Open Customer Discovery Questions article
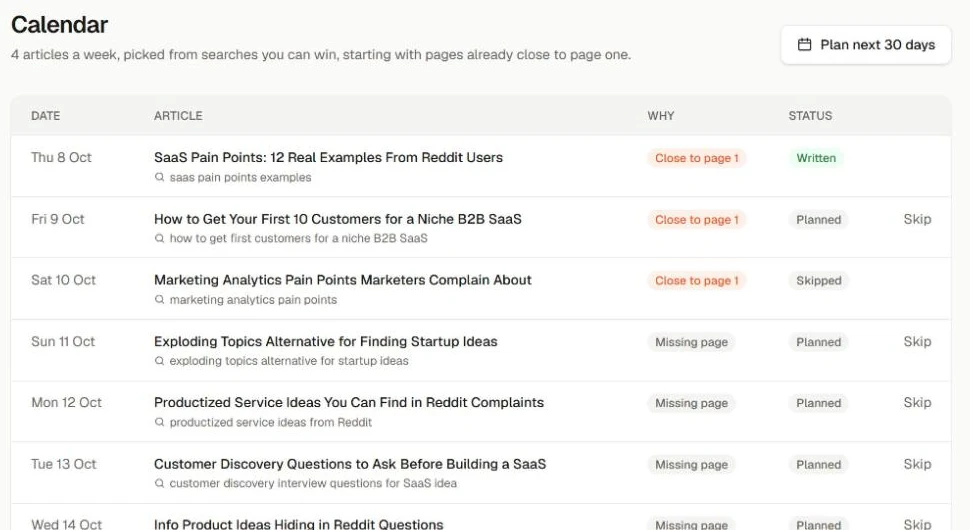 point(350,464)
